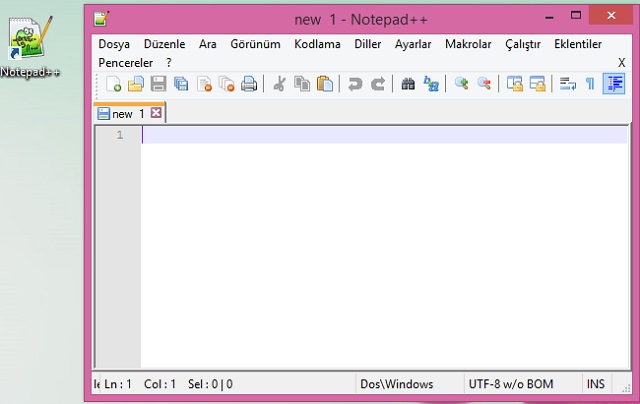This screenshot has height=404, width=640.
Task: Create a new document with the New toolbar icon
Action: click(x=113, y=84)
